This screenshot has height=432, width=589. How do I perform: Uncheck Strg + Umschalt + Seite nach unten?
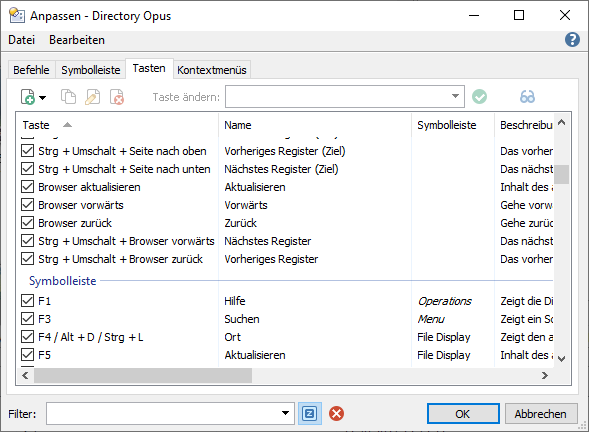tap(27, 169)
